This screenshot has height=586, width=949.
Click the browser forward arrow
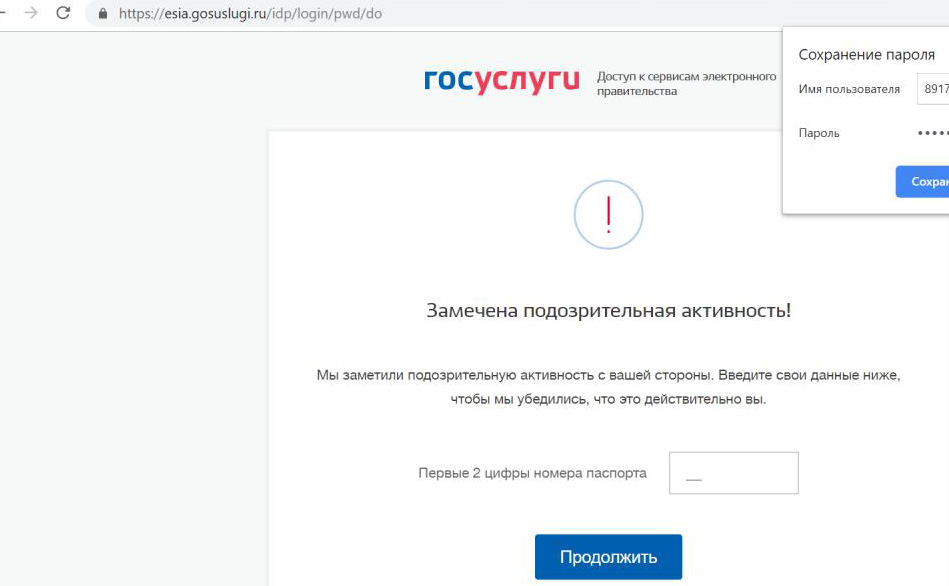tap(31, 13)
